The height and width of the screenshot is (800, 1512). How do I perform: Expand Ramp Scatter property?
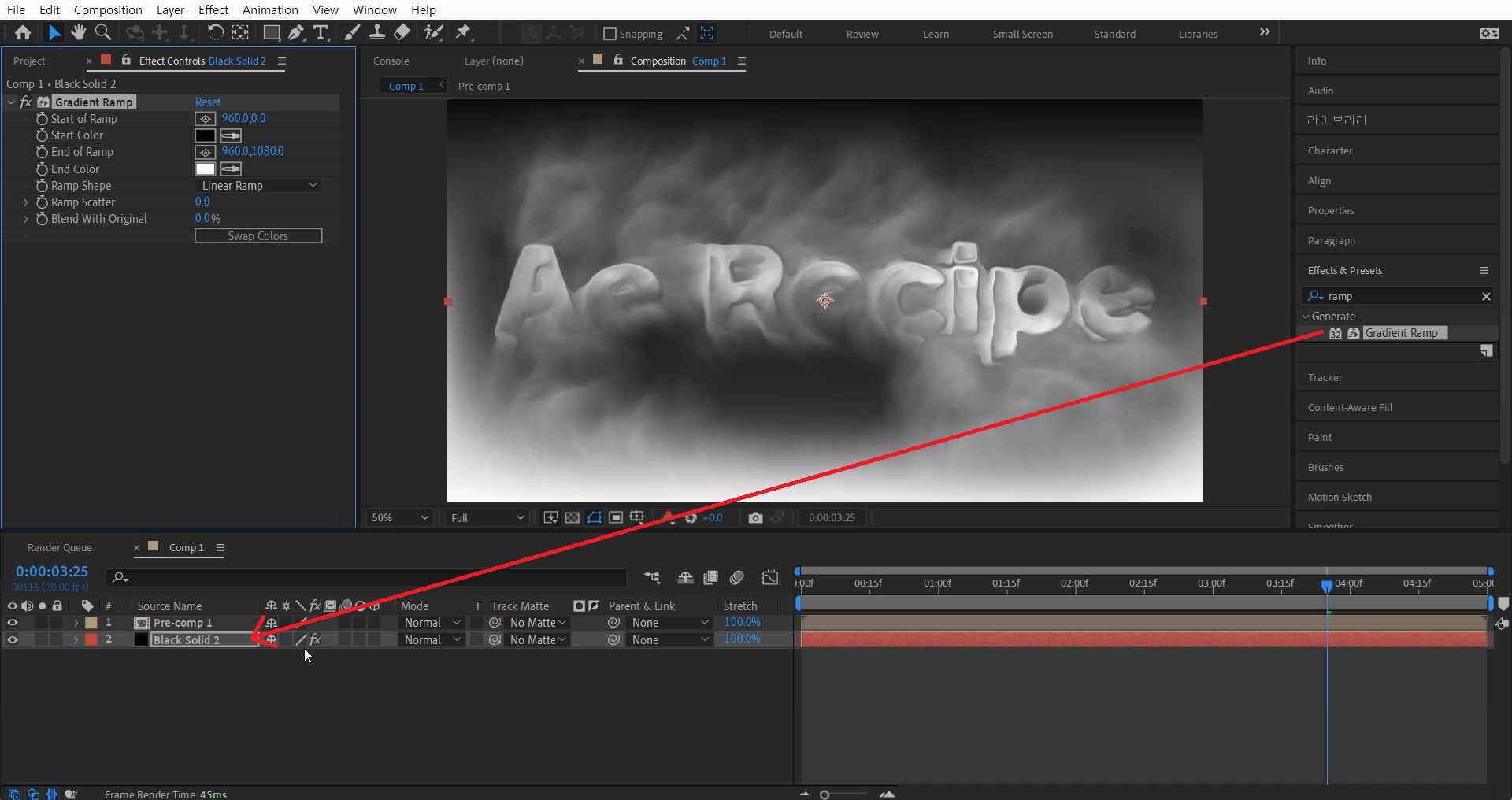25,202
